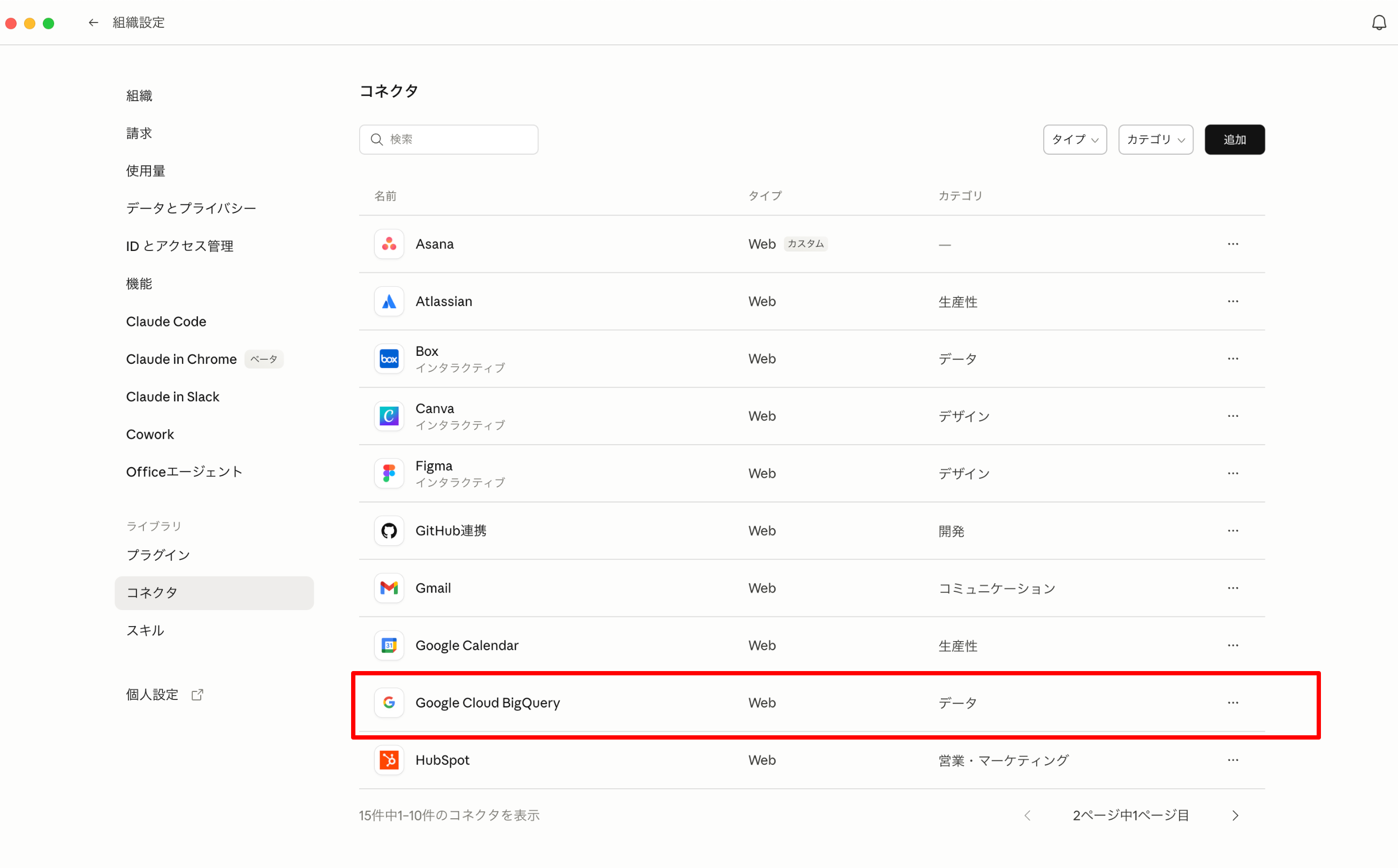Open more options for Gmail row

pyautogui.click(x=1232, y=588)
